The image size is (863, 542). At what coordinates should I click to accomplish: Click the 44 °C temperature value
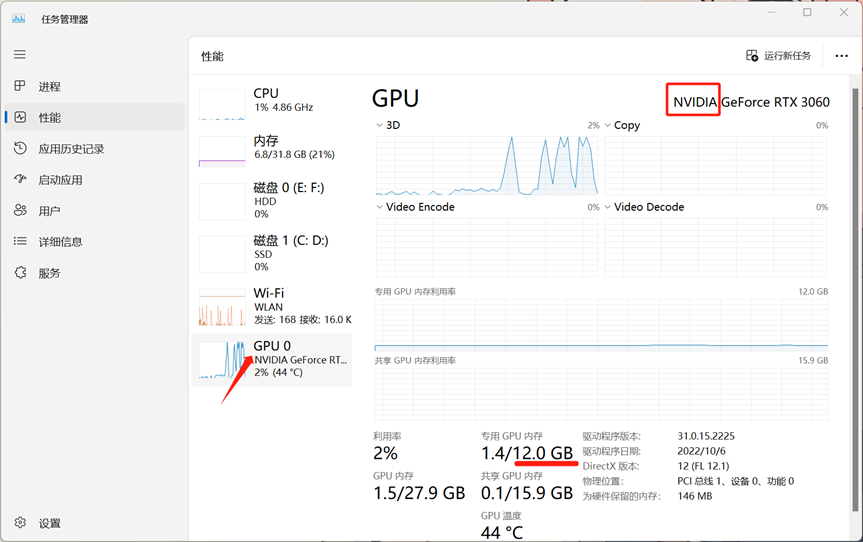[502, 533]
